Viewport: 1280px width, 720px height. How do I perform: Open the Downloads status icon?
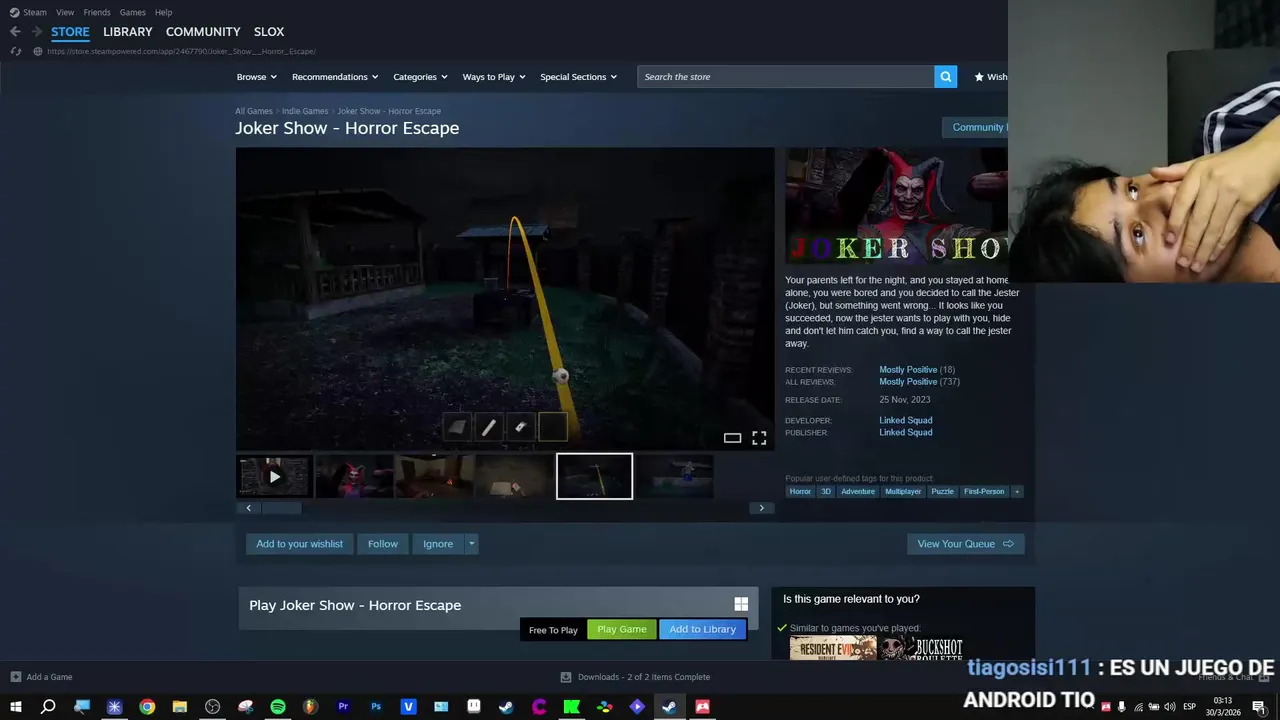pos(566,677)
